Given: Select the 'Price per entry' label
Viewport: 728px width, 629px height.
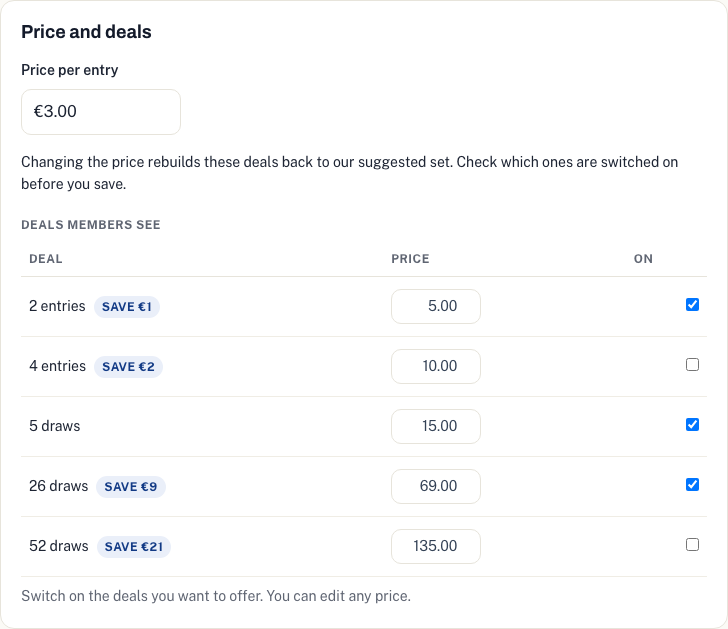Looking at the screenshot, I should tap(70, 70).
